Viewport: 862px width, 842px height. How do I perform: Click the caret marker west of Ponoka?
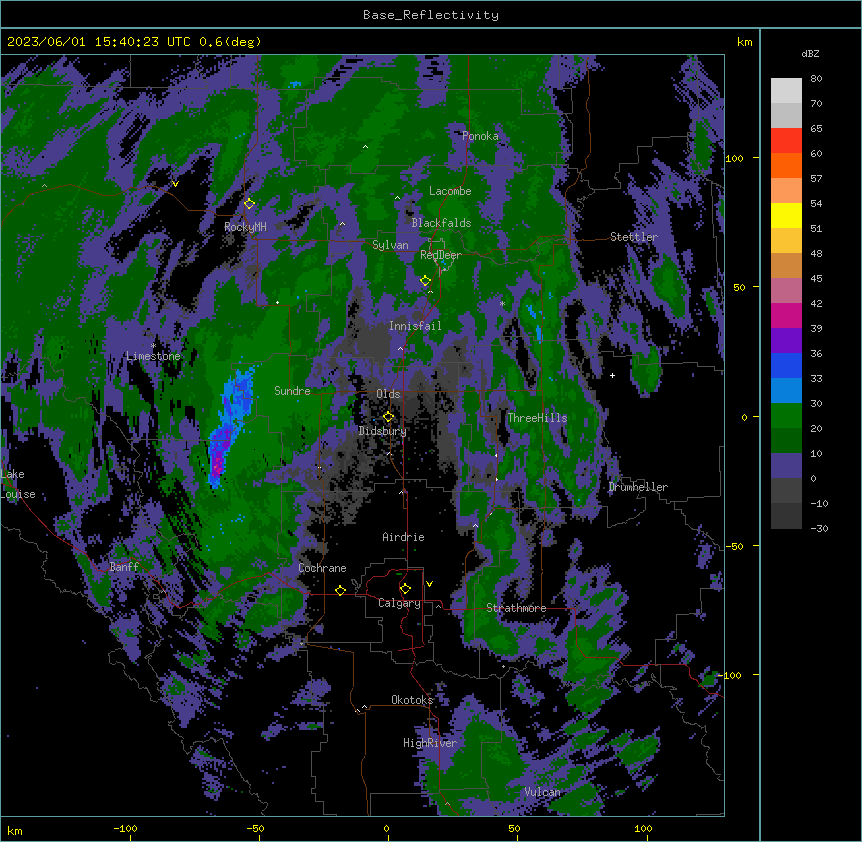pos(365,147)
